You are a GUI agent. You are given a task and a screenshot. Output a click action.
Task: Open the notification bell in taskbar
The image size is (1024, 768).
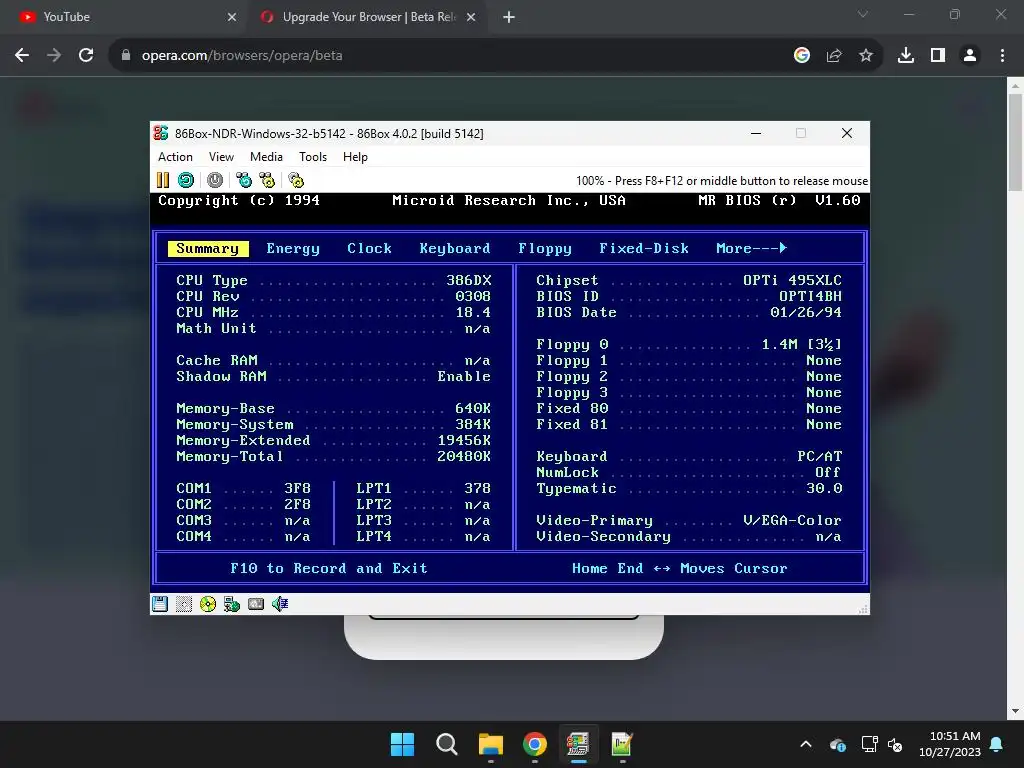[997, 744]
